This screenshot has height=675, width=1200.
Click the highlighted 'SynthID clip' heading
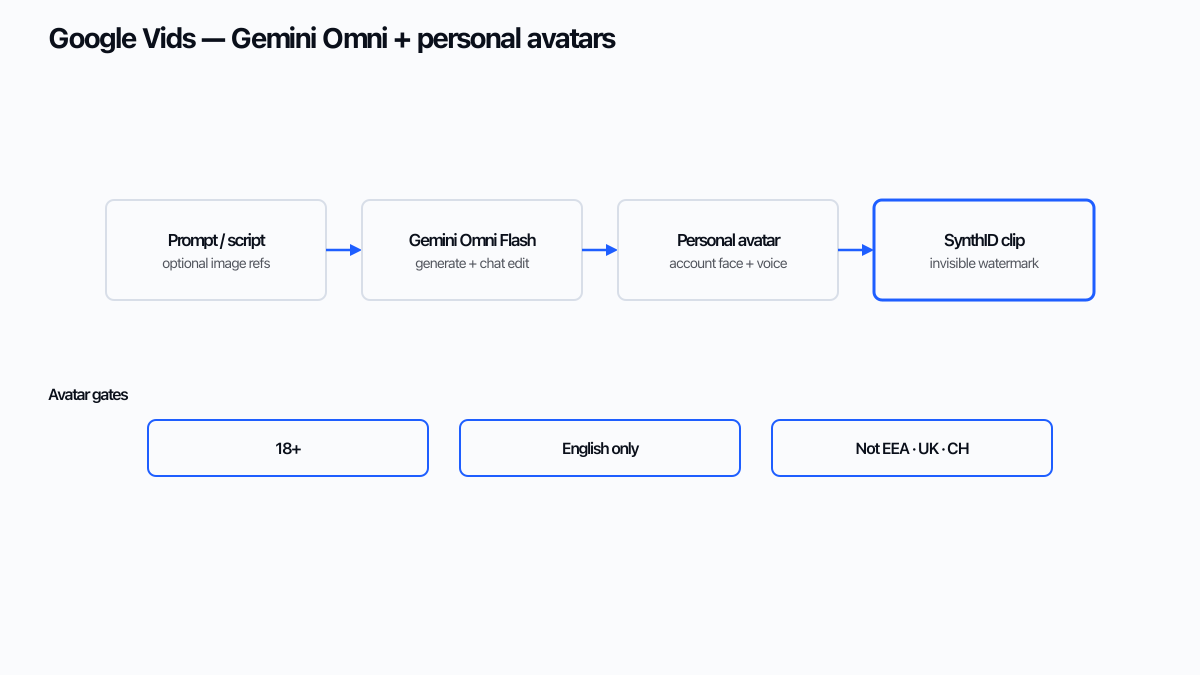(984, 241)
